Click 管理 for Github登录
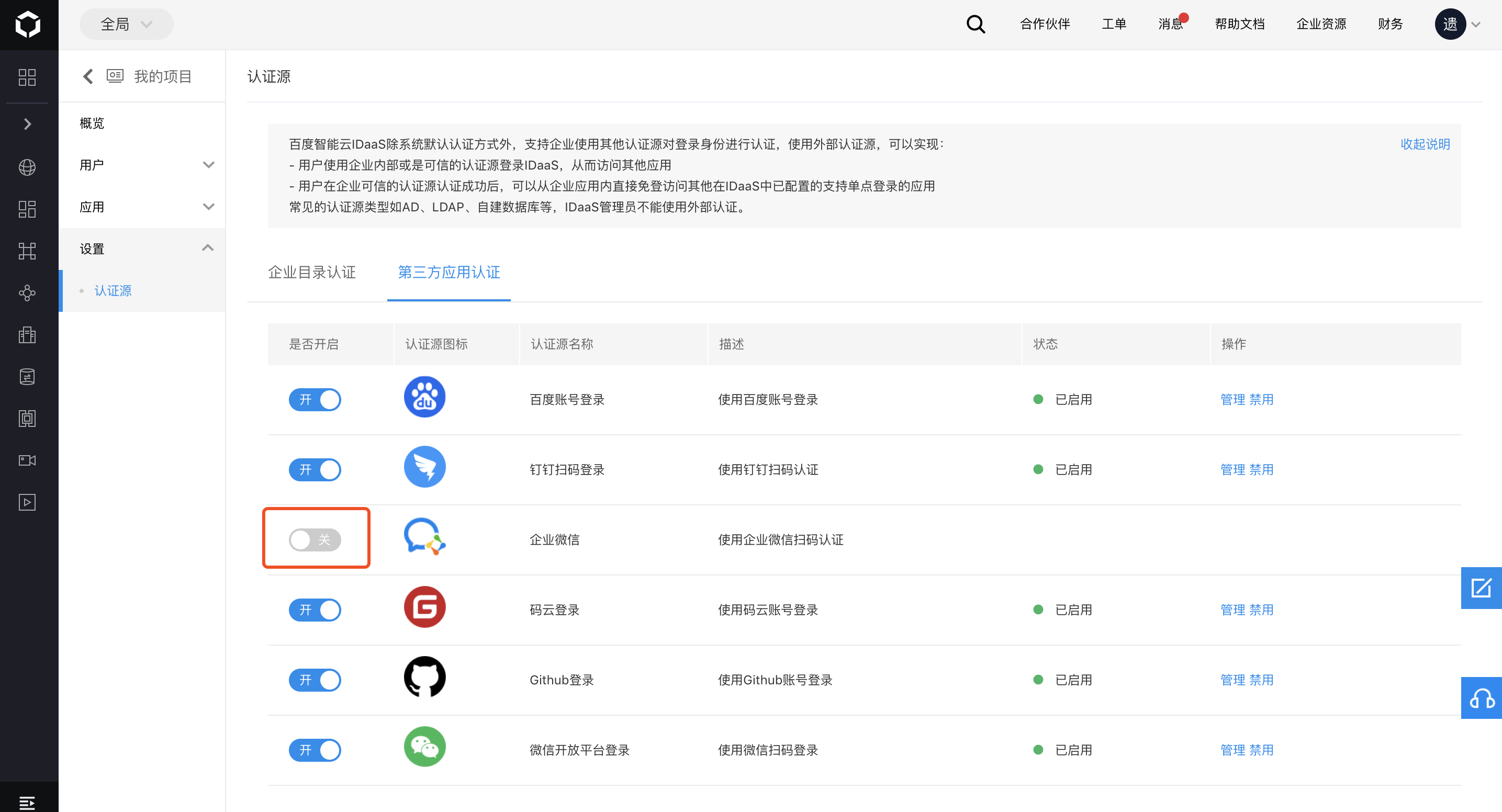Screen dimensions: 1502x812 [x=1232, y=680]
